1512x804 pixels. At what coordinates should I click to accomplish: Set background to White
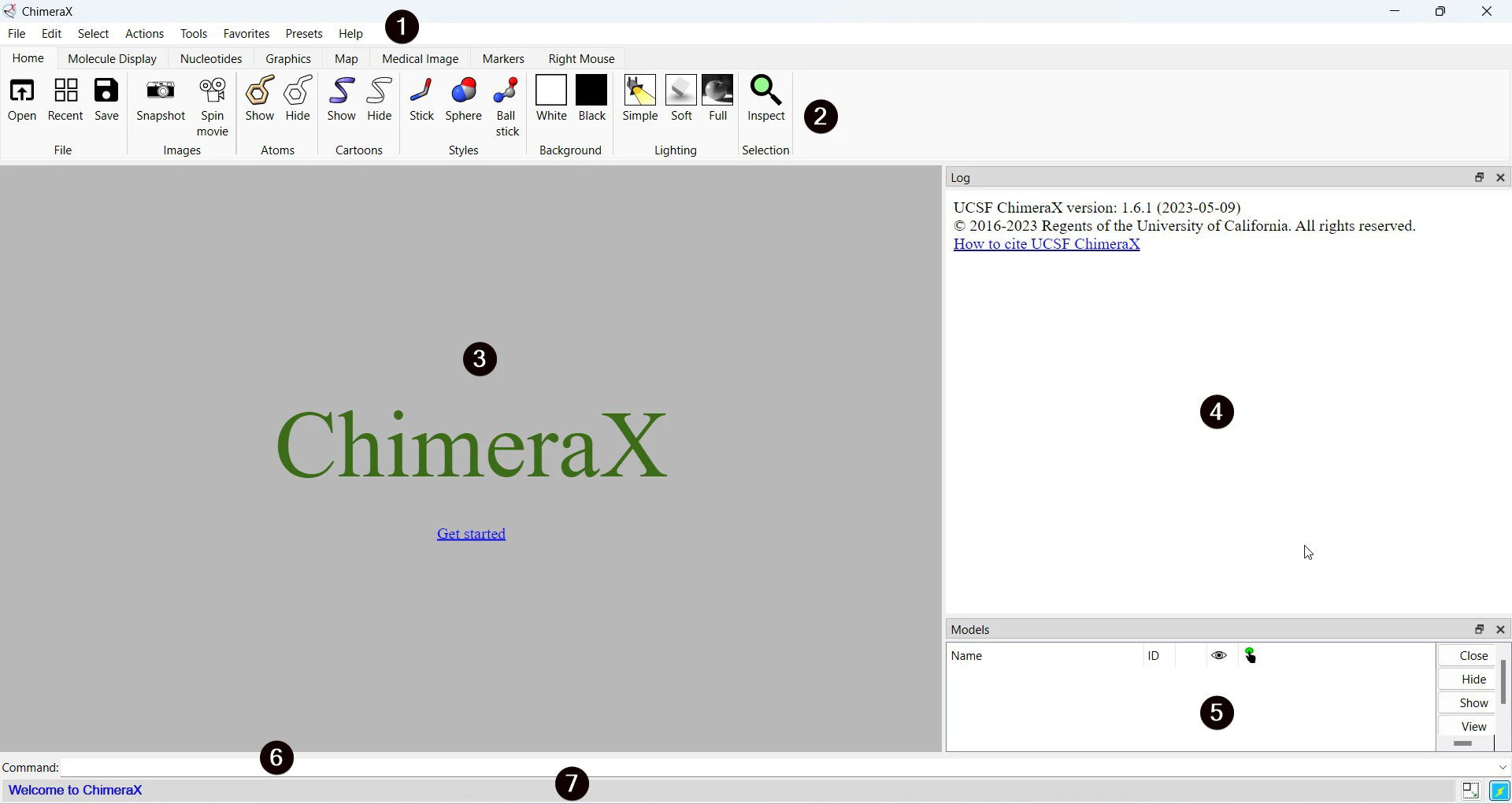tap(551, 99)
